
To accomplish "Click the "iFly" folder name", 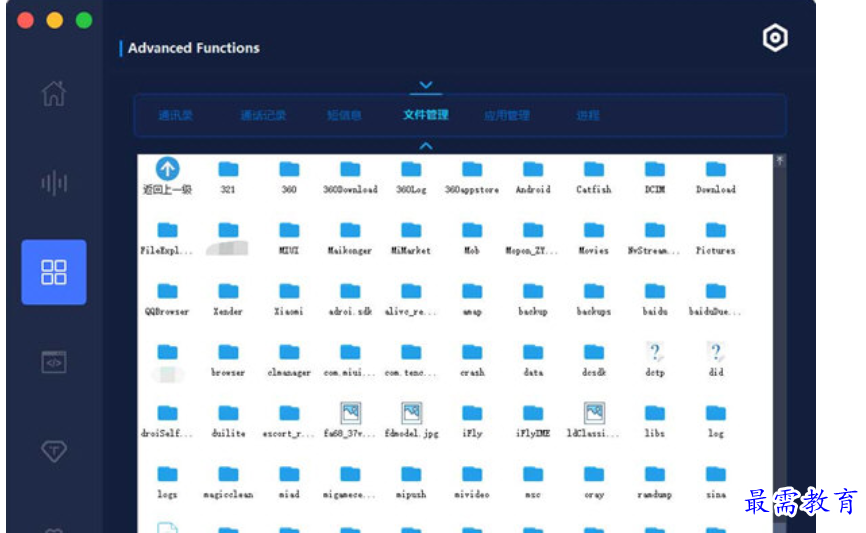I will tap(472, 434).
